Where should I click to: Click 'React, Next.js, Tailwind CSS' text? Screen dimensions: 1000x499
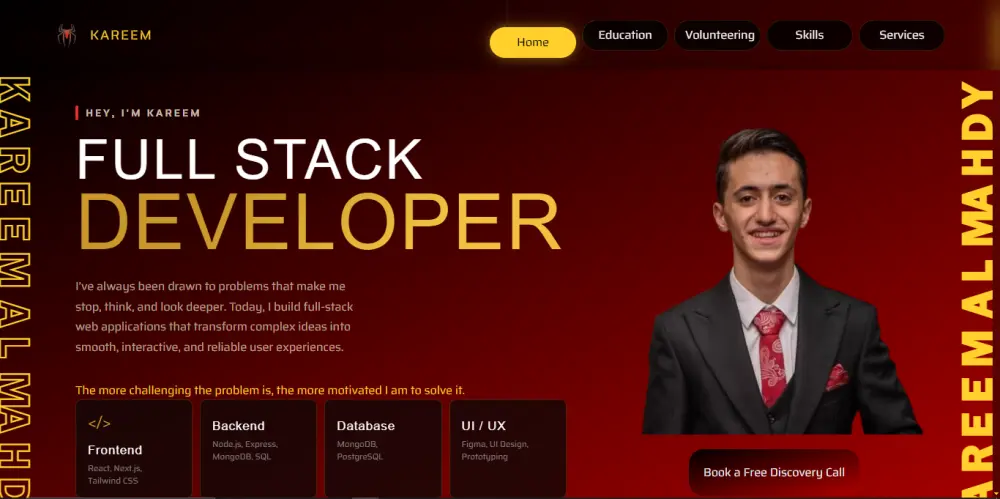[115, 474]
